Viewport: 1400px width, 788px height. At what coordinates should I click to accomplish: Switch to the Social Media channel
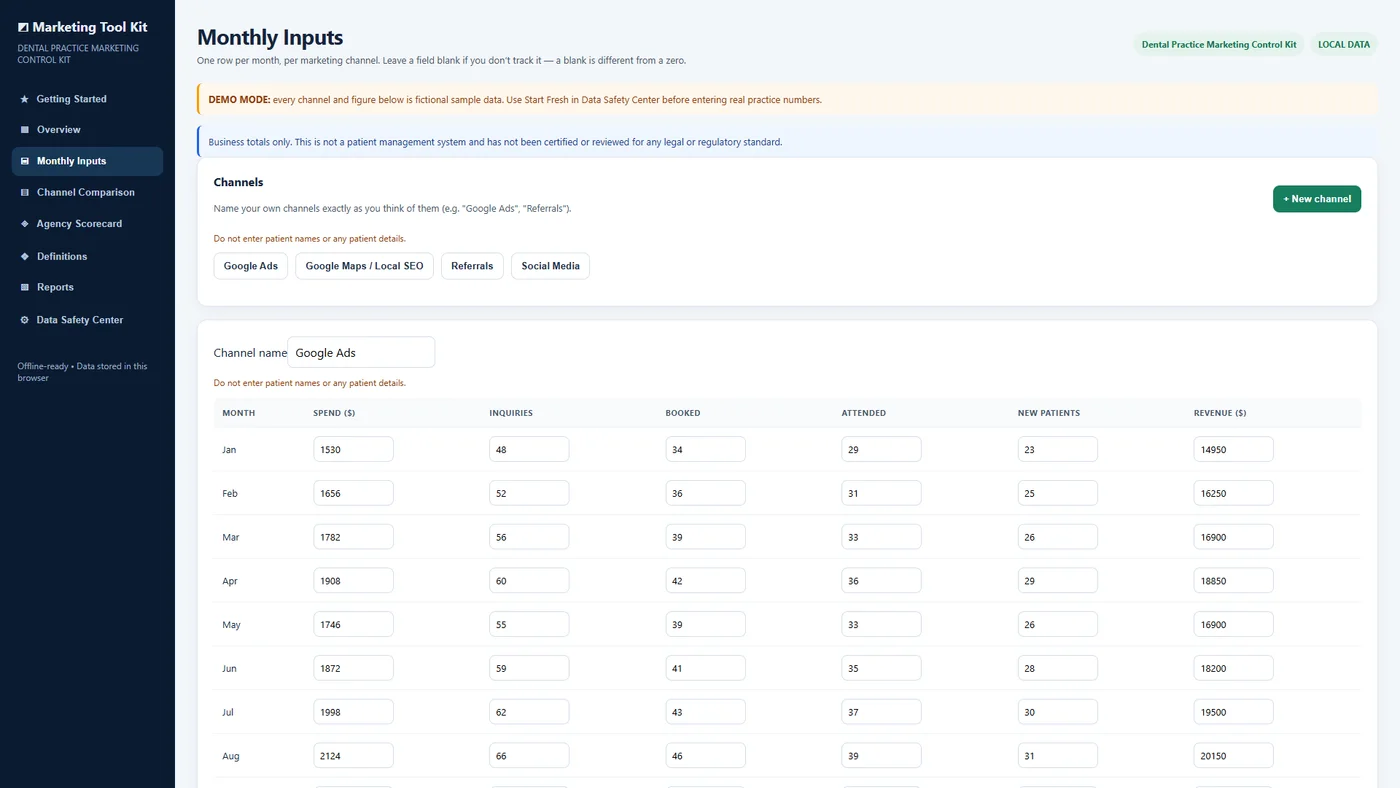click(550, 266)
